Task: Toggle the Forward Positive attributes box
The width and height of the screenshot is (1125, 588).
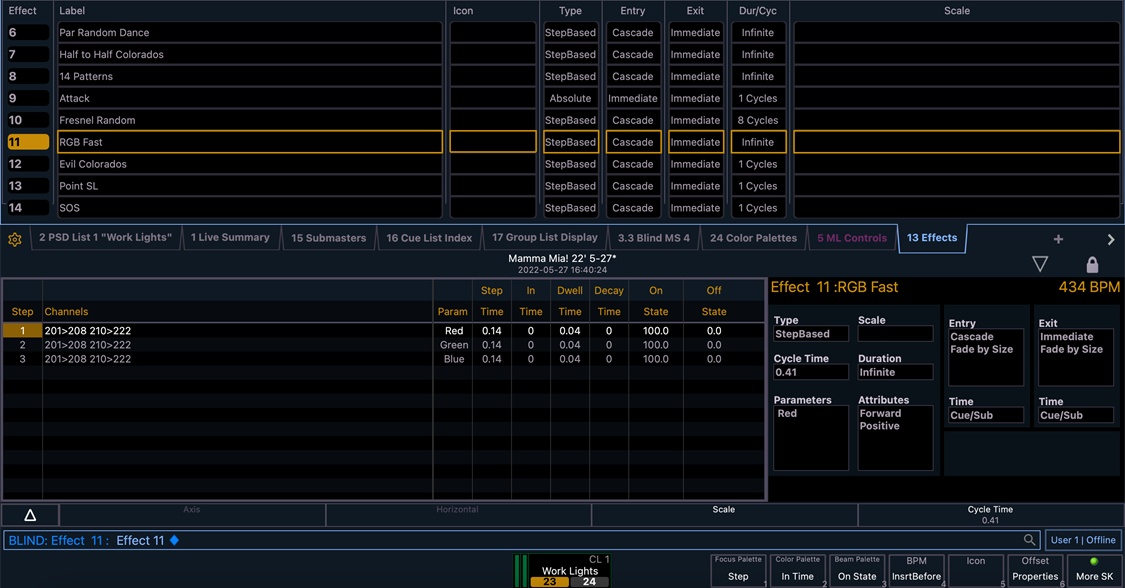Action: pos(895,438)
